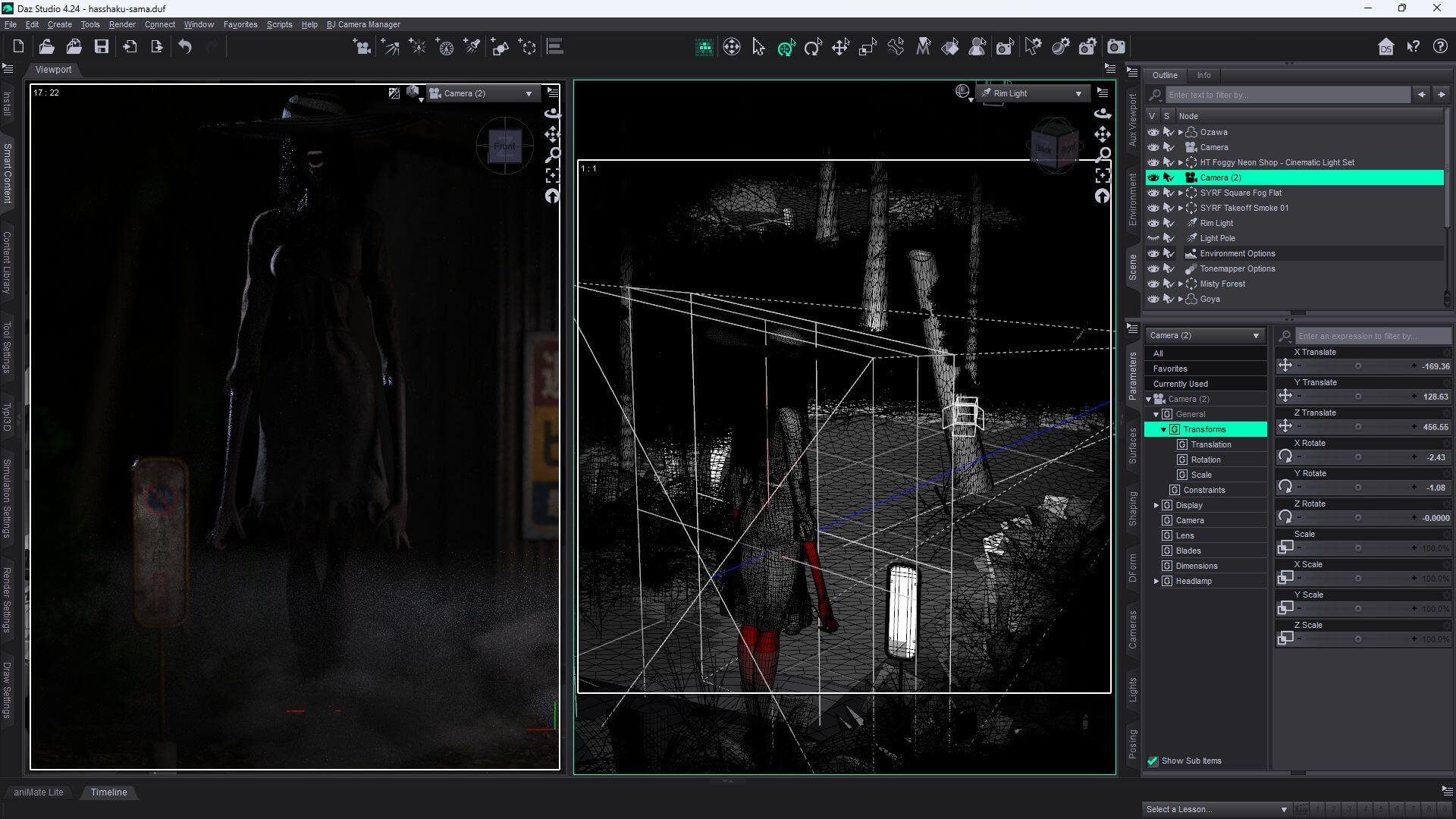The height and width of the screenshot is (819, 1456).
Task: Toggle visibility eye for Ozawa
Action: [1153, 132]
